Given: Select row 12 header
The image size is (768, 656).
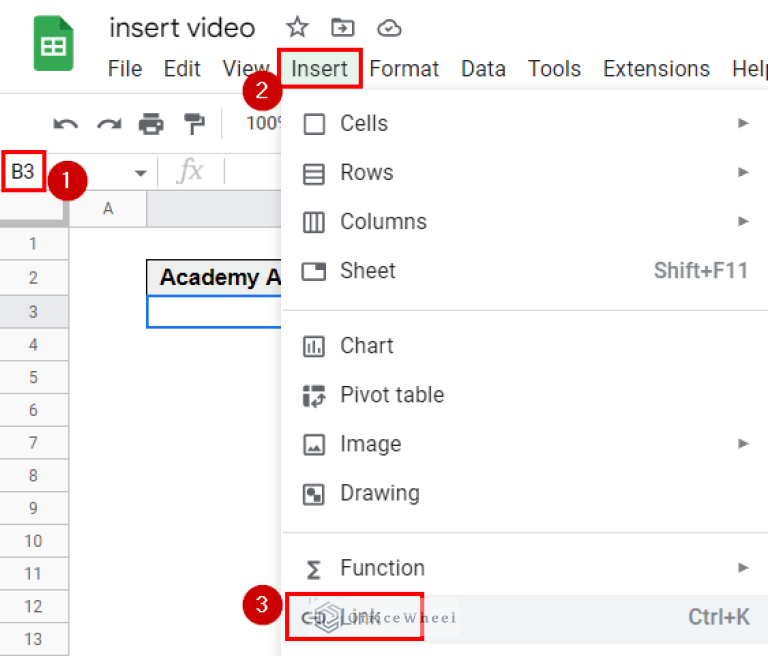Looking at the screenshot, I should (x=33, y=607).
